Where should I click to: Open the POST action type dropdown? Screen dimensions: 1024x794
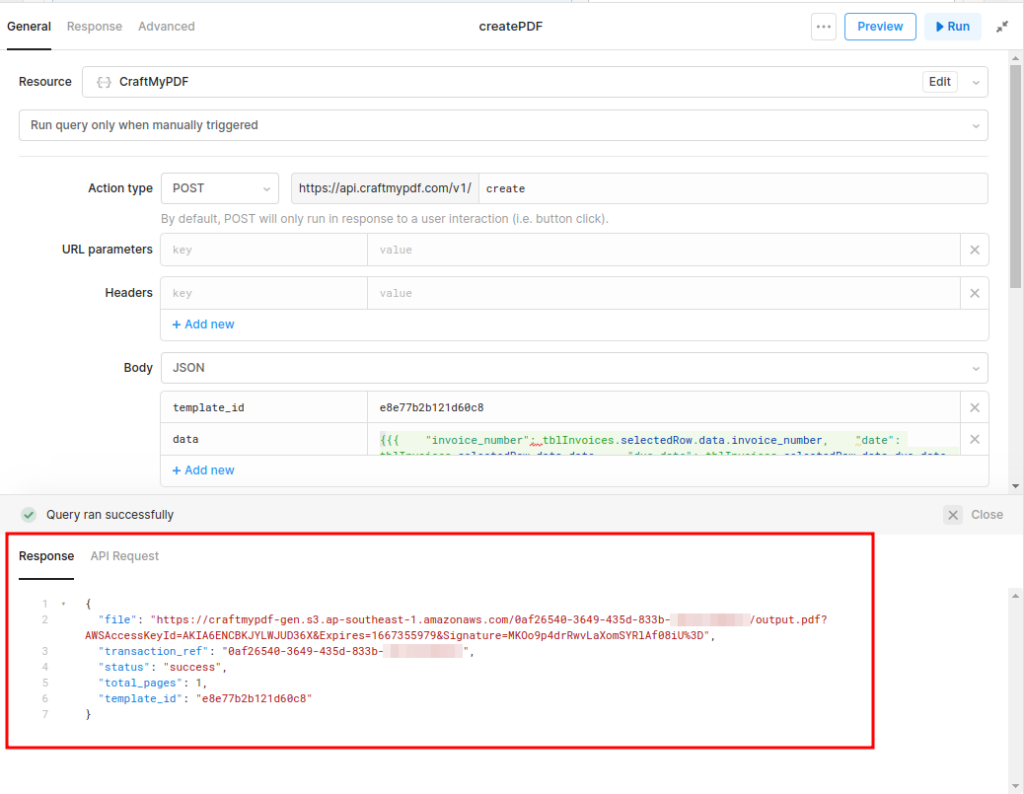[x=220, y=188]
